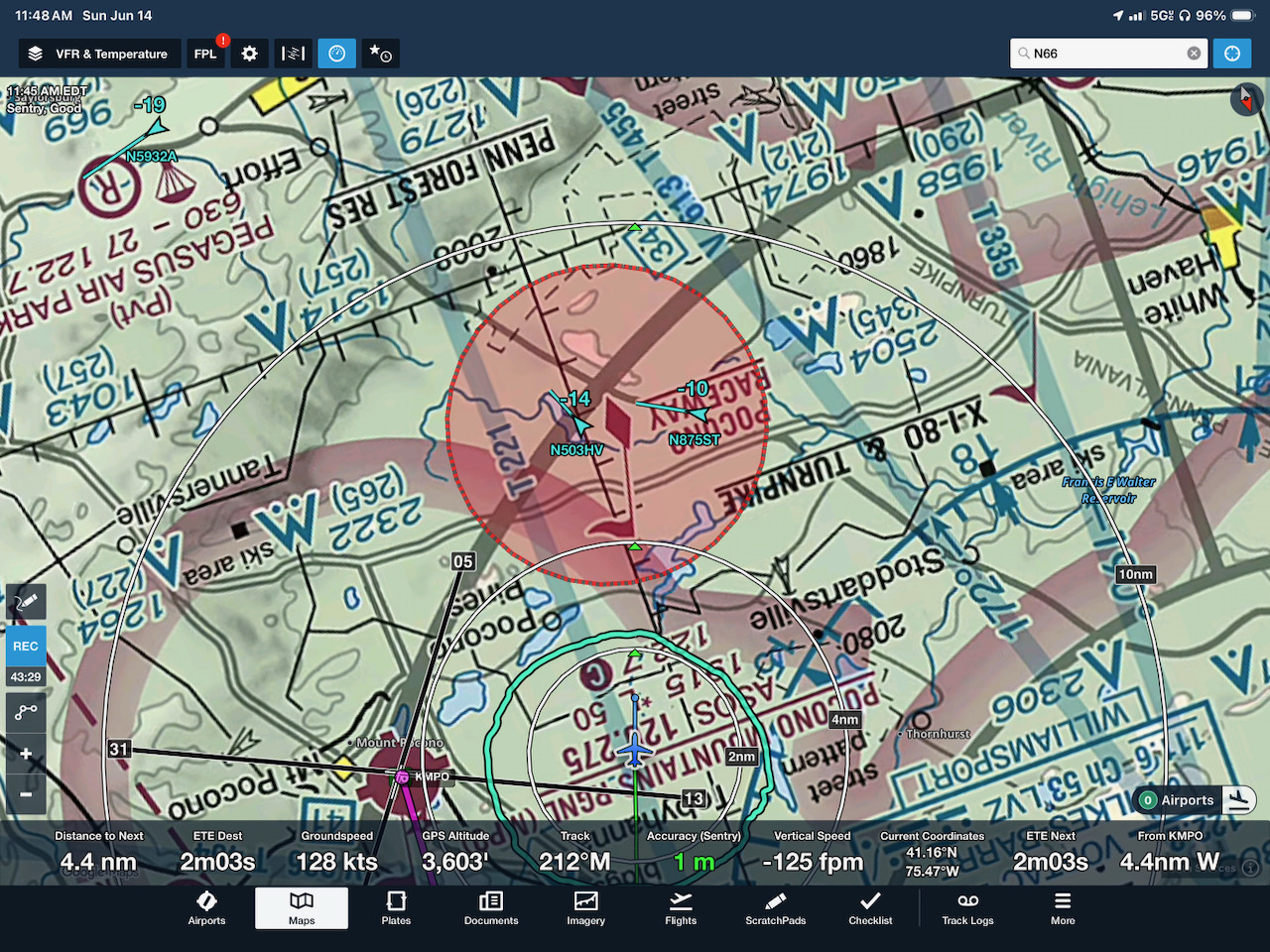Tap the KMPO airport label
The width and height of the screenshot is (1270, 952).
click(x=432, y=776)
